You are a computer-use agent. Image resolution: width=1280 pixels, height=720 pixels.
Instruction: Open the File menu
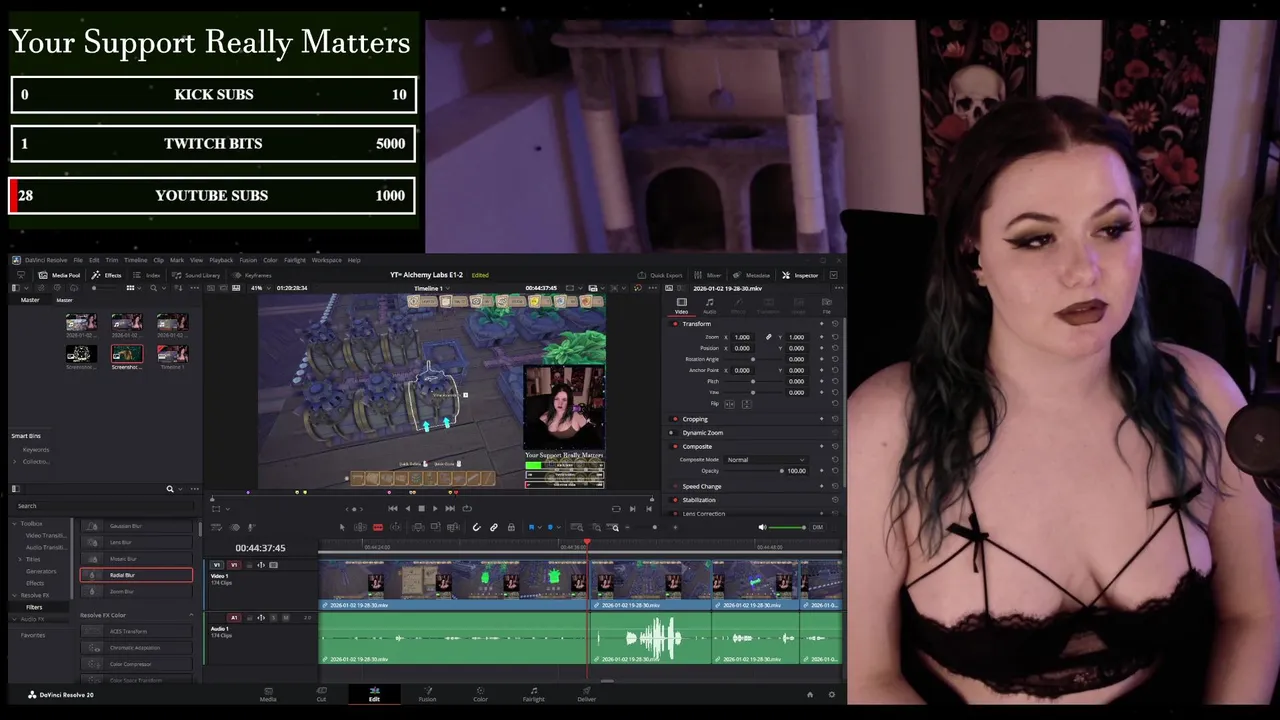(78, 260)
